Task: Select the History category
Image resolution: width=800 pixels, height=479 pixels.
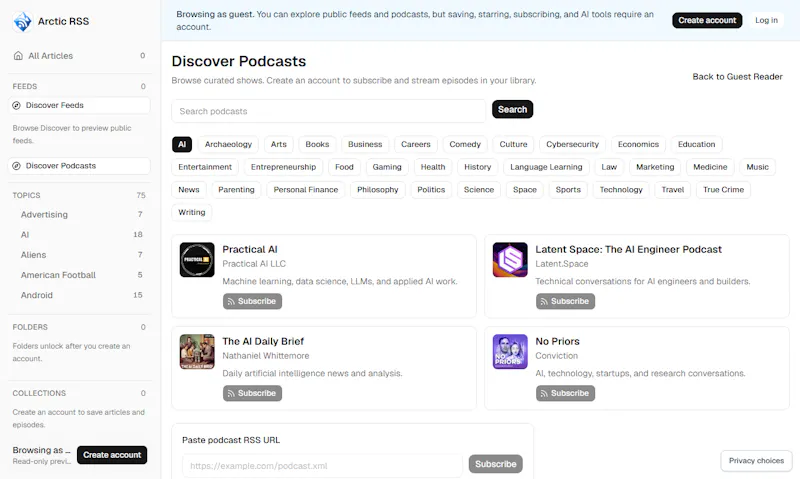Action: click(x=478, y=167)
